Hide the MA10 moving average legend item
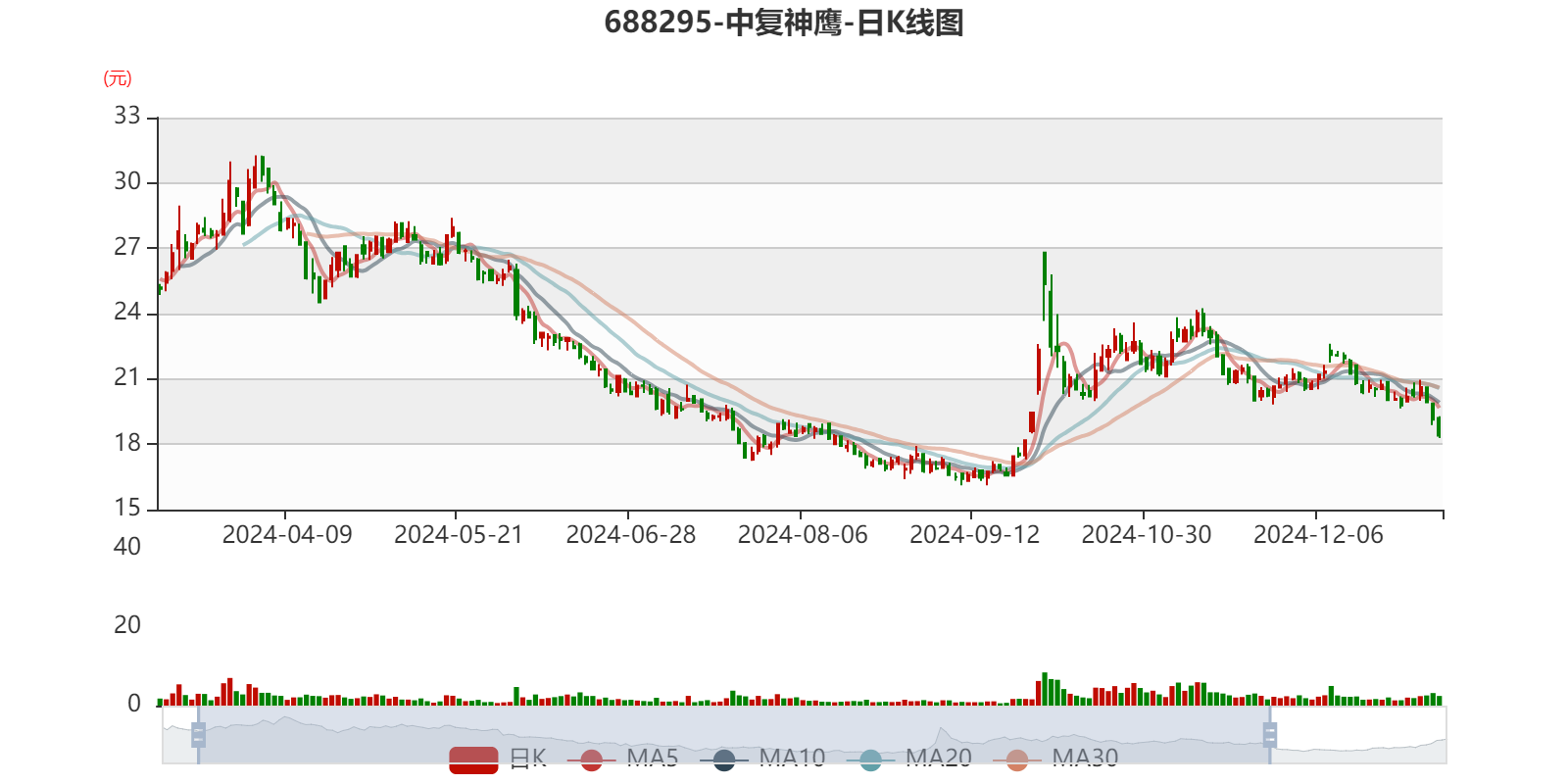 762,759
